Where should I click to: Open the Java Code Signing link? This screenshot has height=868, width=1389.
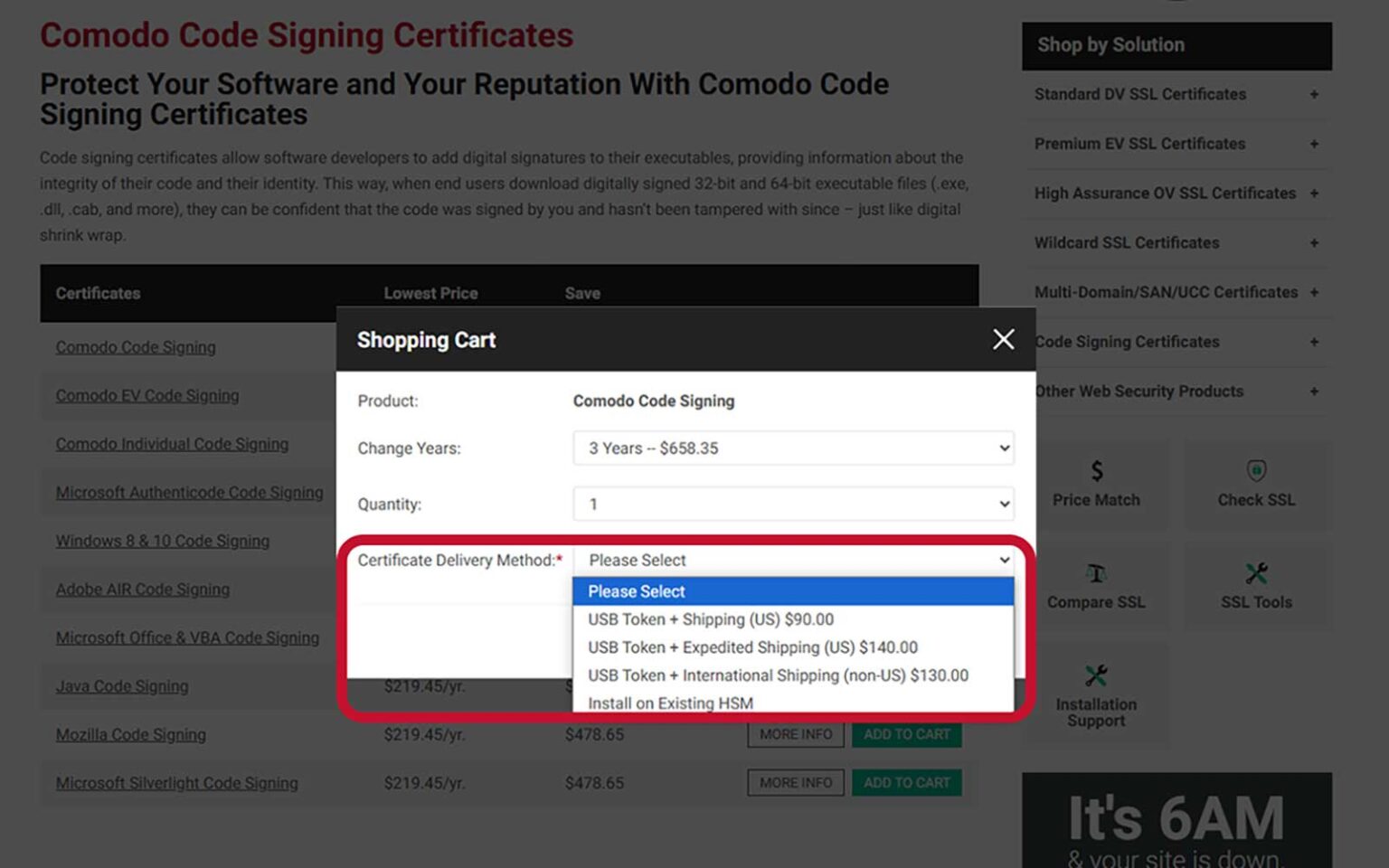[x=122, y=685]
